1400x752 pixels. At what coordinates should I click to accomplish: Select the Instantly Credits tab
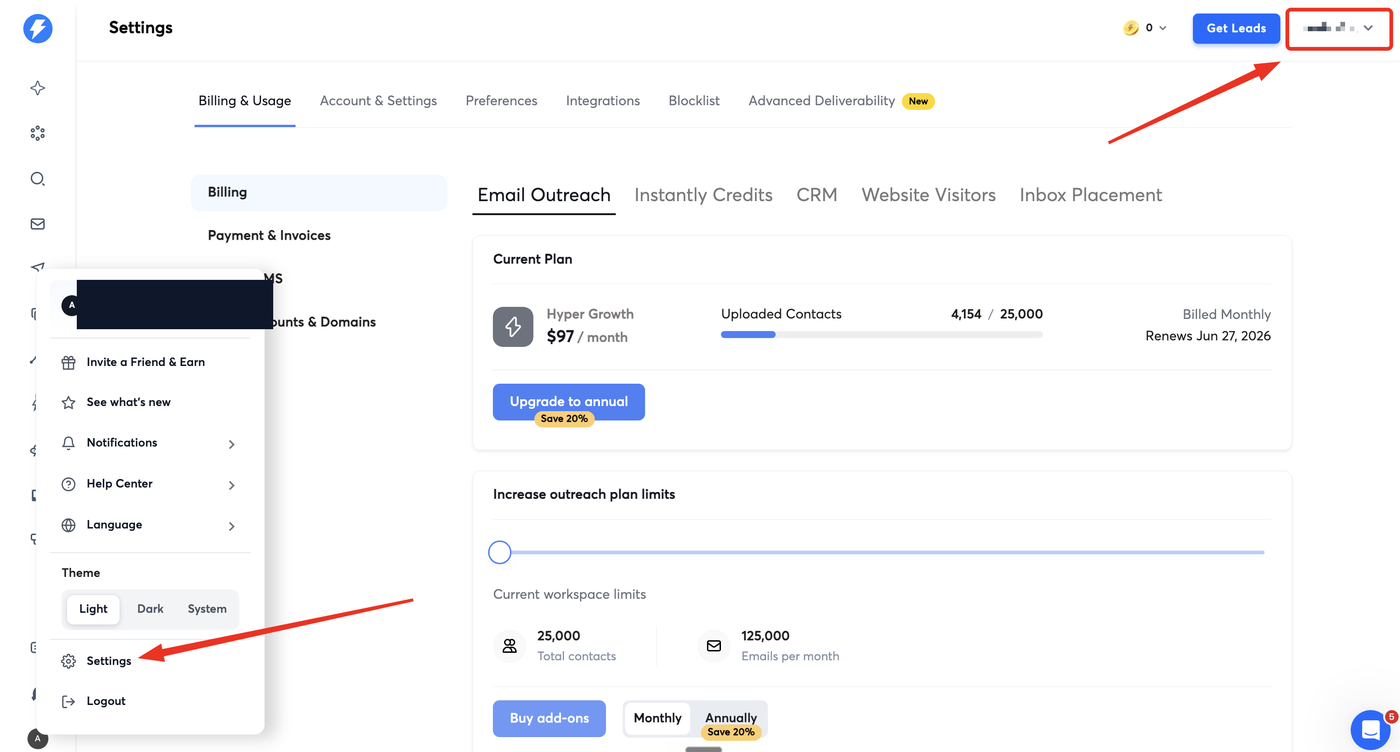click(x=703, y=195)
